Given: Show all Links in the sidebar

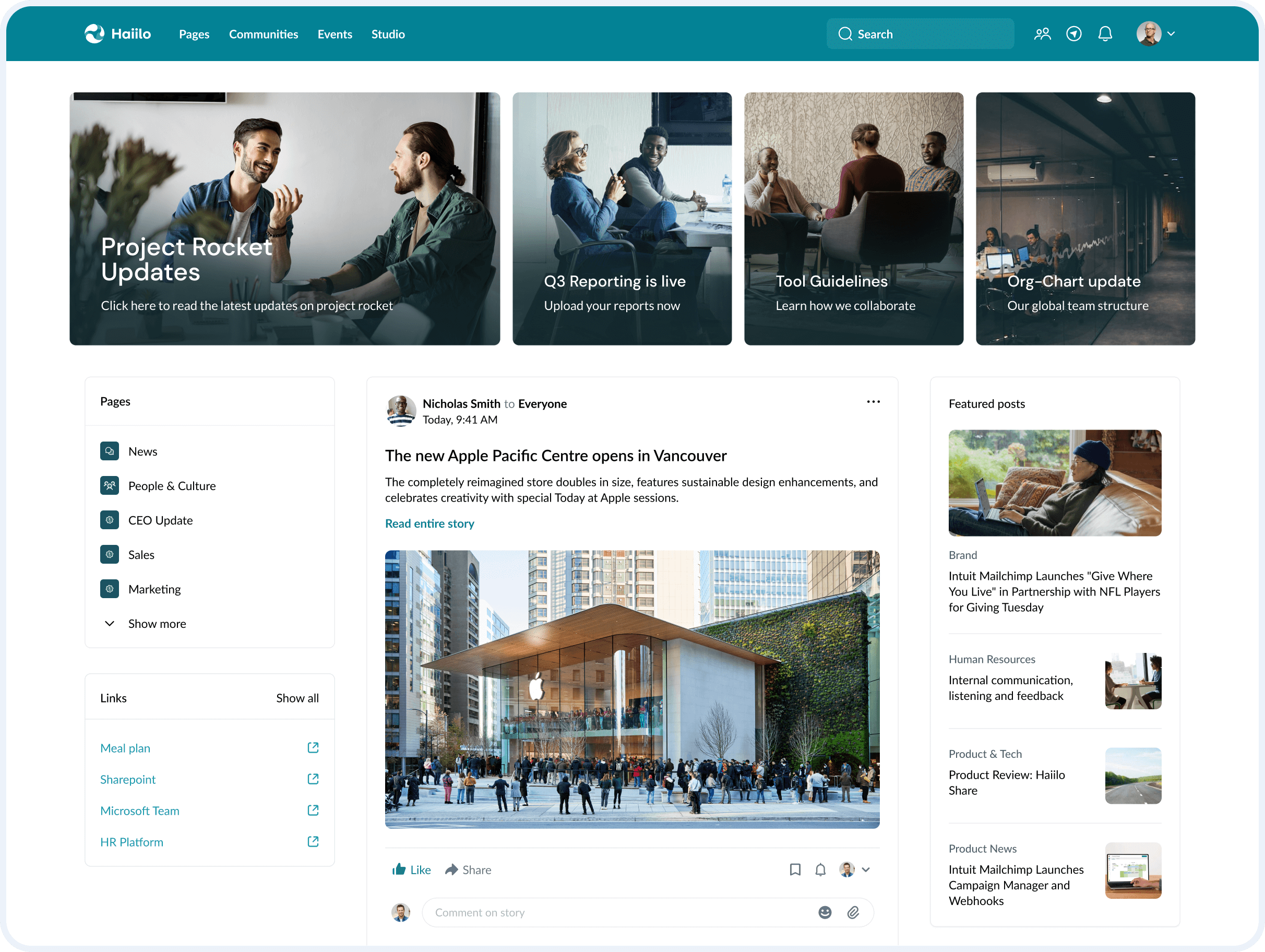Looking at the screenshot, I should [297, 697].
